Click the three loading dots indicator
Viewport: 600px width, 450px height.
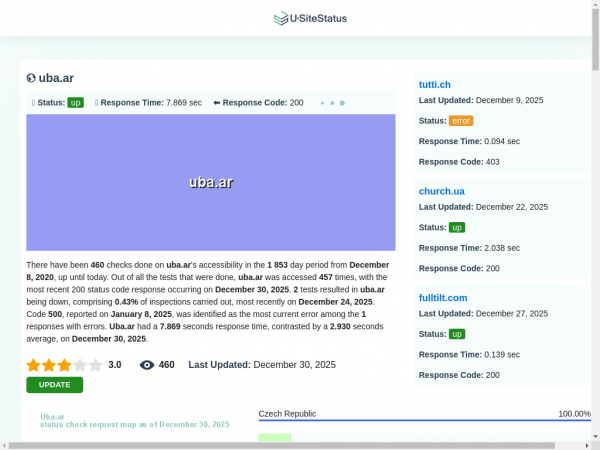tap(332, 103)
